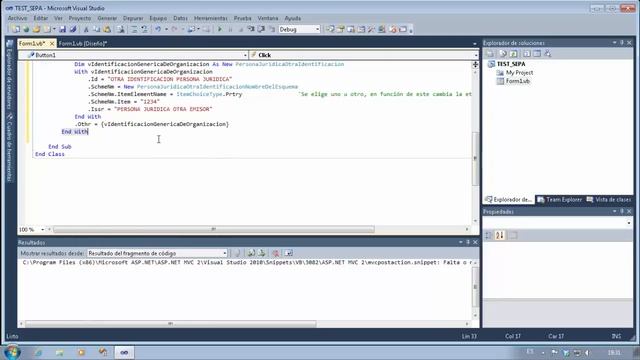
Task: Toggle word wrap icon in Resultados toolbar
Action: [289, 253]
